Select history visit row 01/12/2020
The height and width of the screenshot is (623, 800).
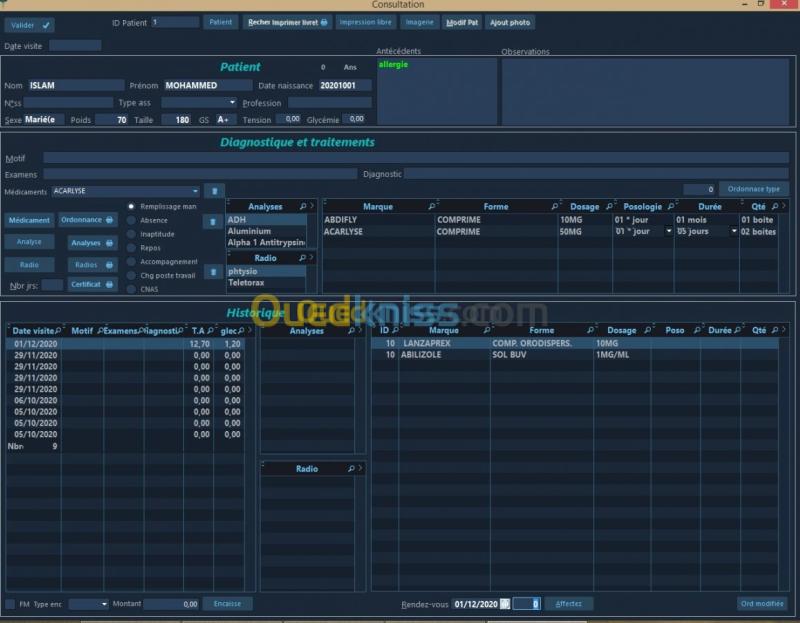pos(125,344)
